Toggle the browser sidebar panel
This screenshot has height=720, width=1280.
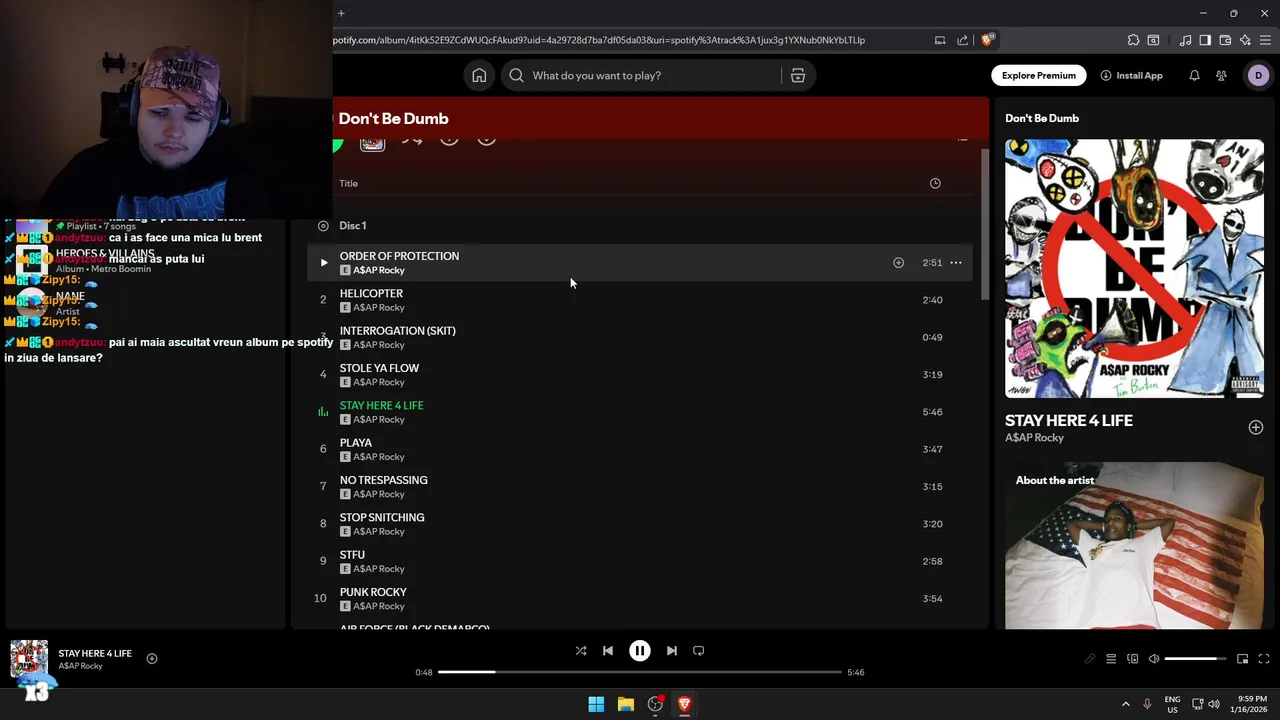click(x=1205, y=40)
